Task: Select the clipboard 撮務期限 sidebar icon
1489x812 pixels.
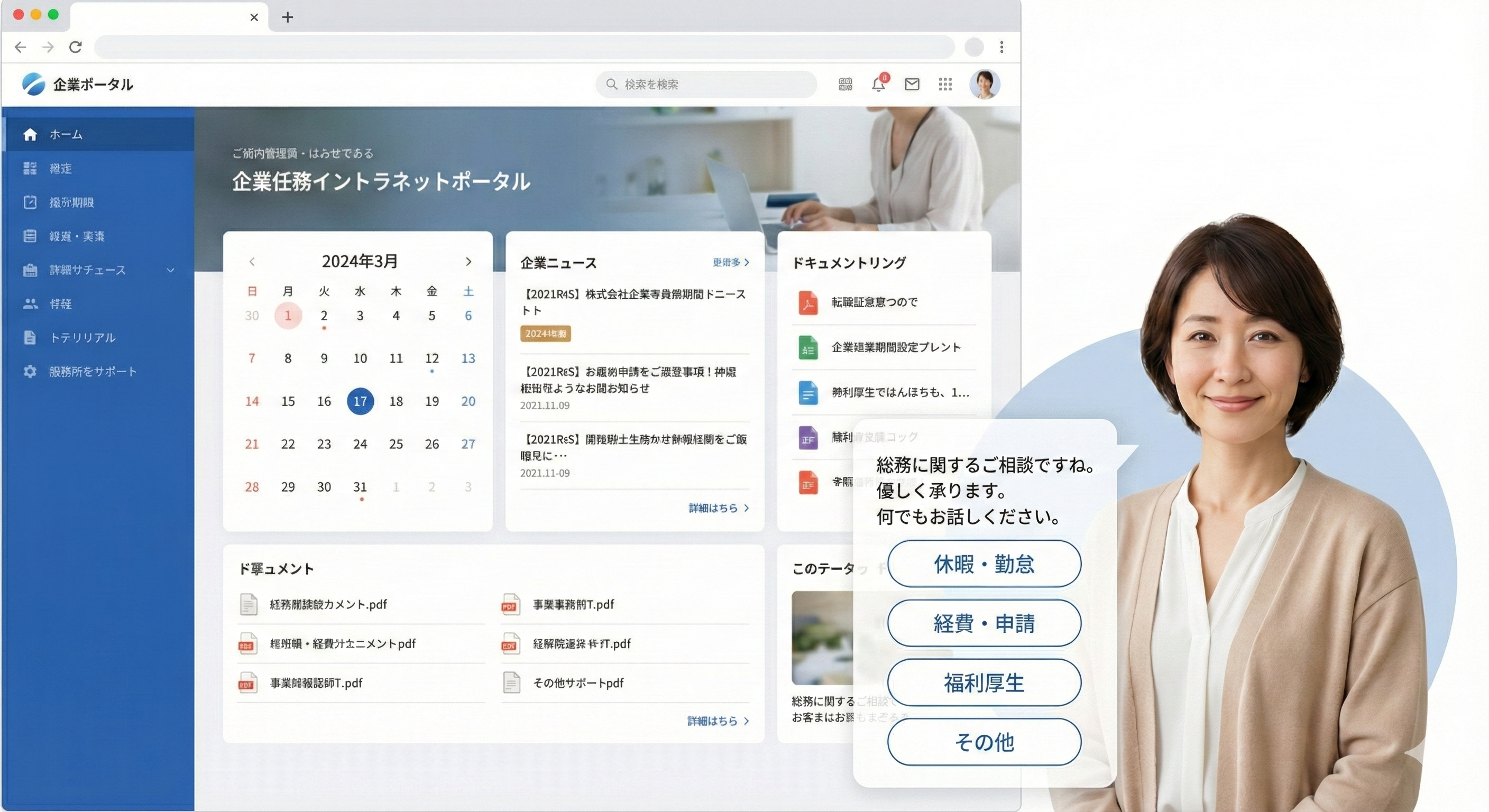Action: click(x=30, y=202)
